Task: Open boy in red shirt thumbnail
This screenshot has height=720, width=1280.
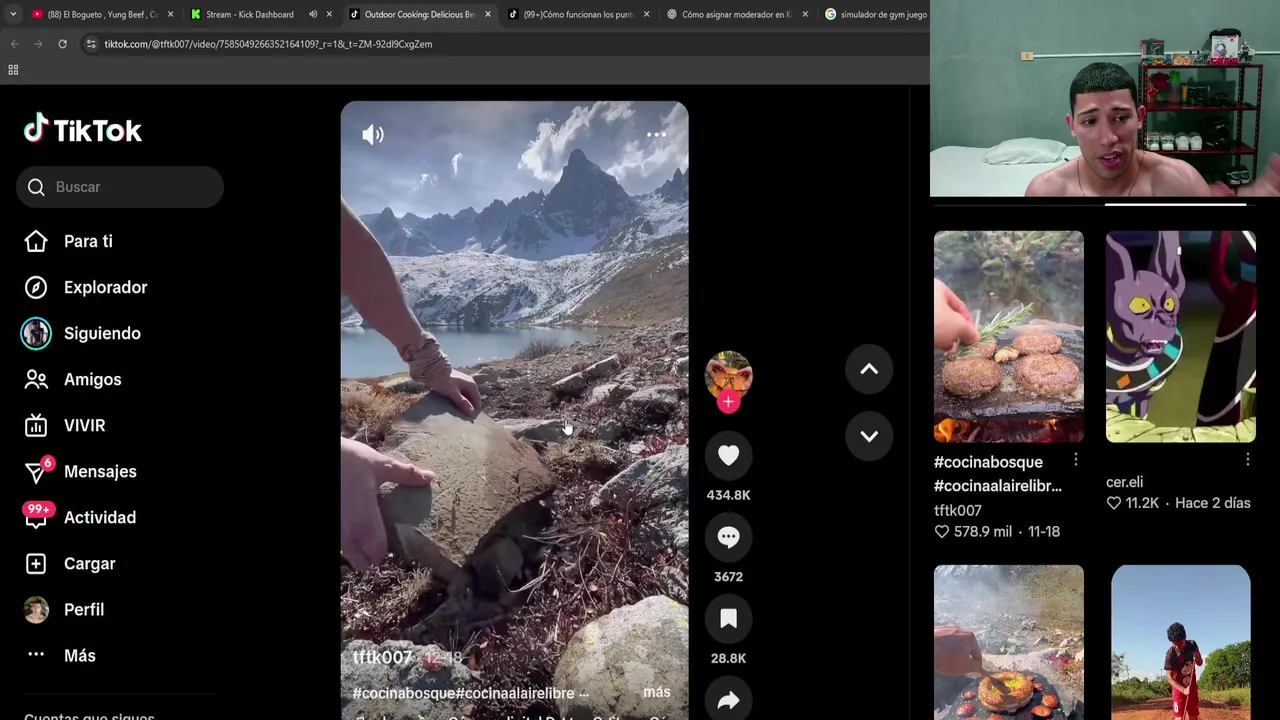Action: 1181,642
